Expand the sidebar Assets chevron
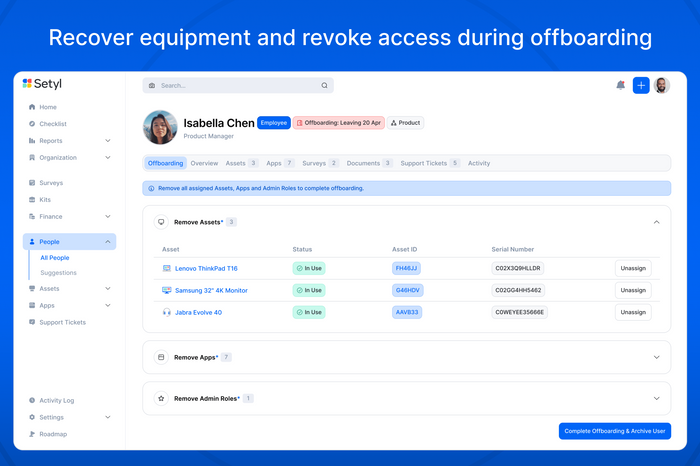The image size is (700, 466). (108, 289)
